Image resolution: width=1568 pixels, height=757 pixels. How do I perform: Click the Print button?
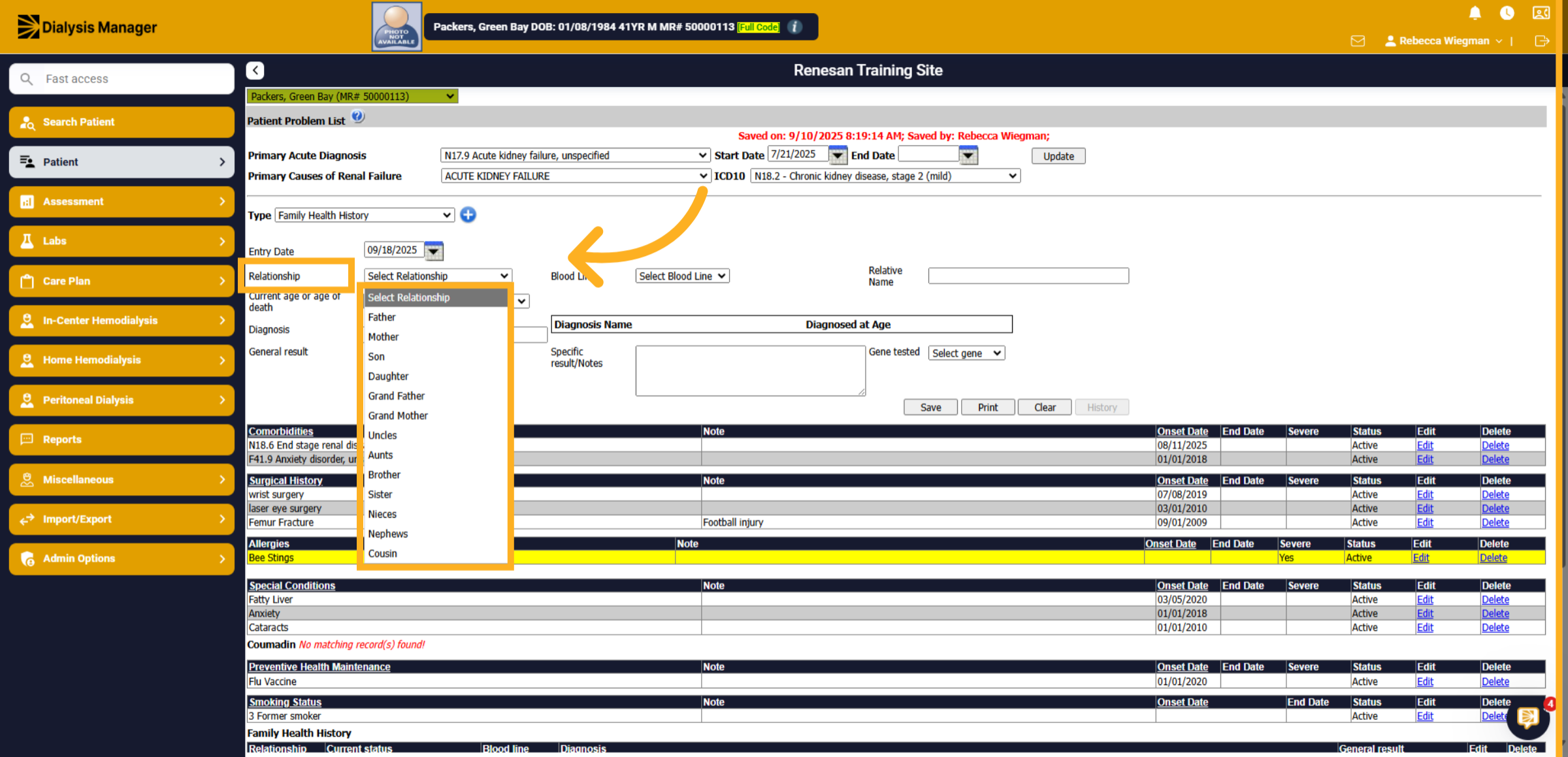(988, 407)
